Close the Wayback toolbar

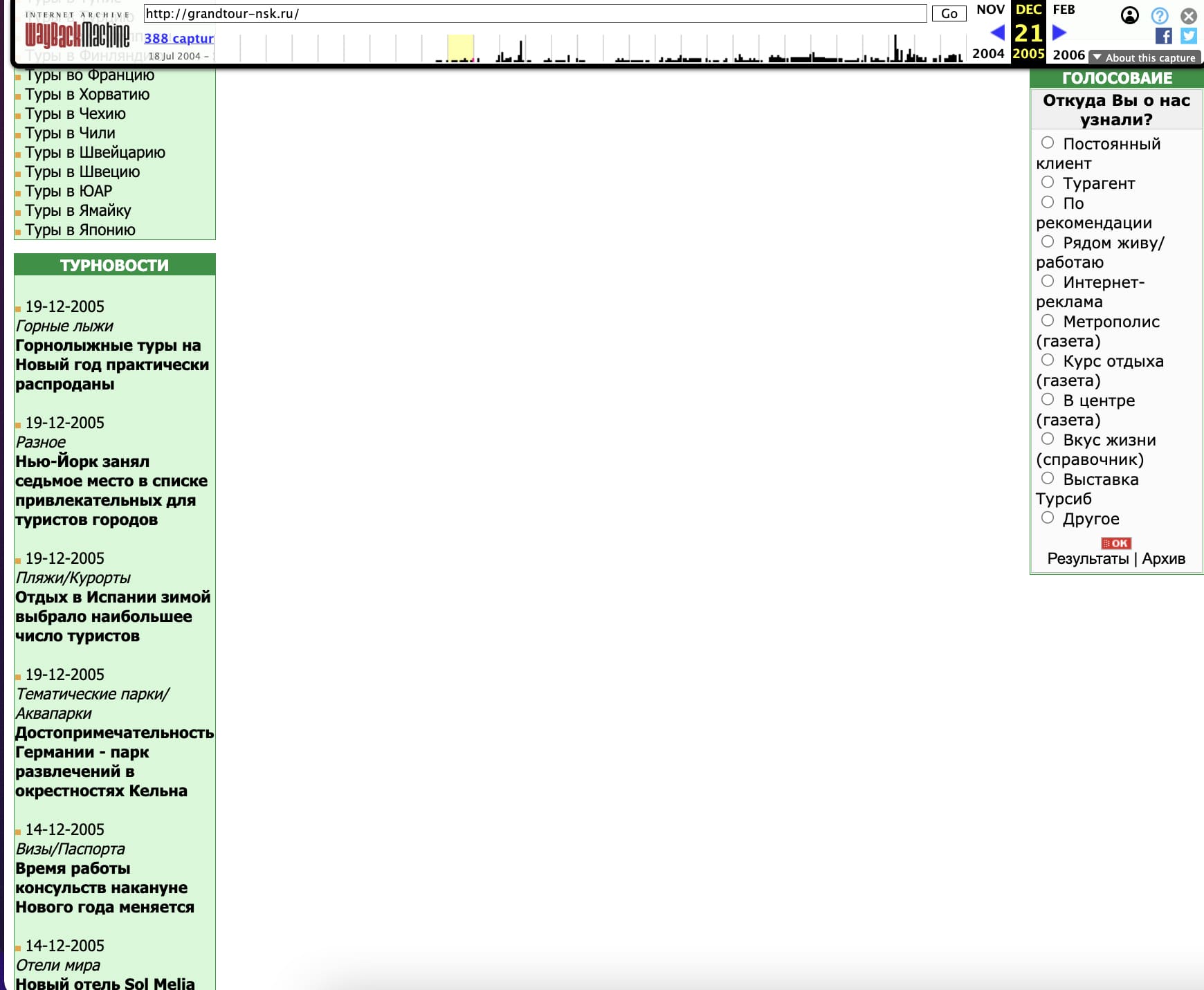[x=1189, y=15]
